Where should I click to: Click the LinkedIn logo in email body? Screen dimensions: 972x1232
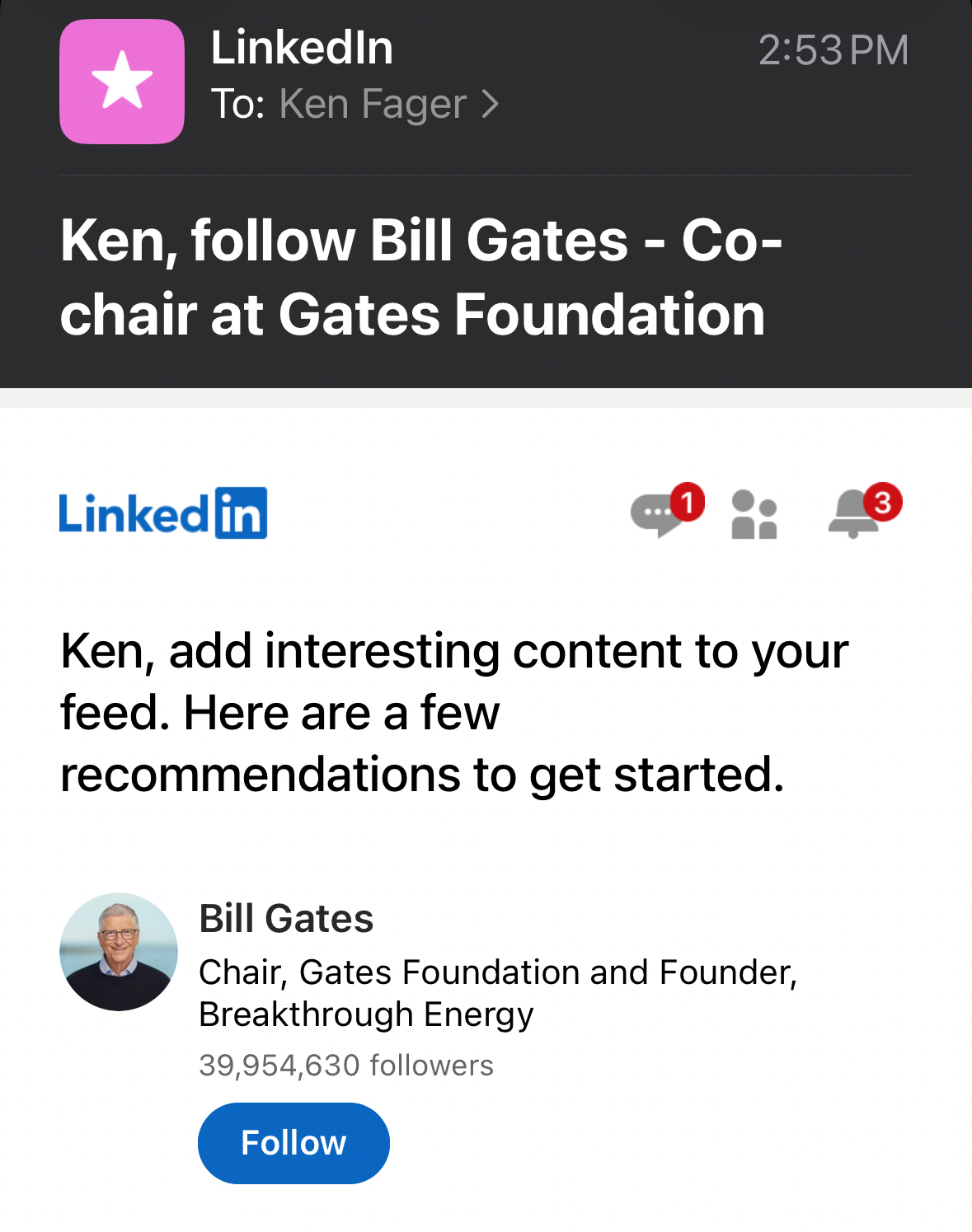[x=163, y=513]
